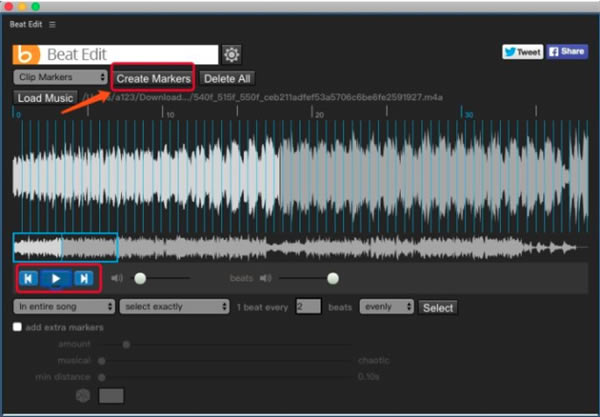The height and width of the screenshot is (417, 600).
Task: Mute beats volume speaker icon
Action: pyautogui.click(x=265, y=278)
